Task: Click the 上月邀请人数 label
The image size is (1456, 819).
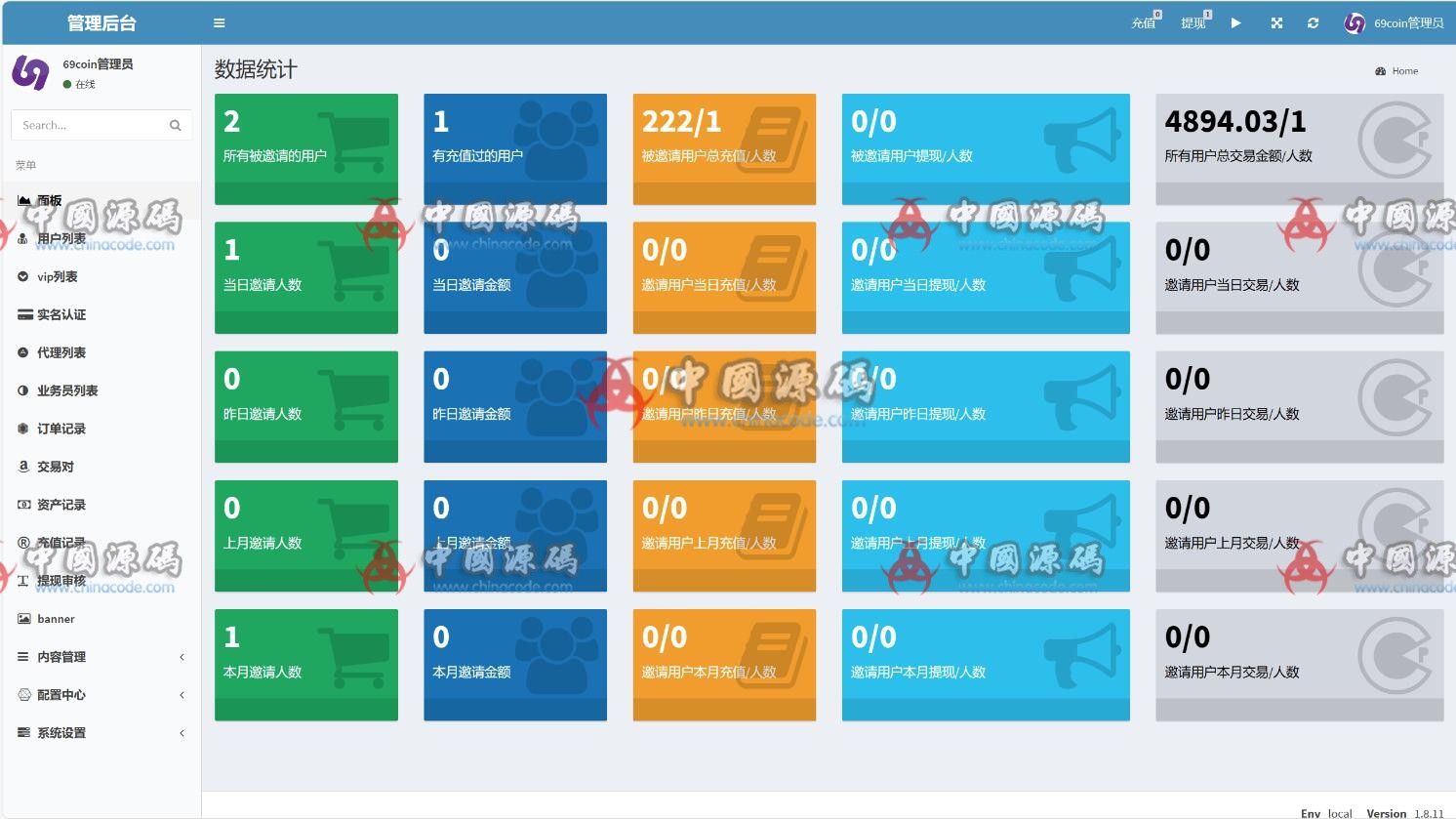Action: click(x=263, y=543)
